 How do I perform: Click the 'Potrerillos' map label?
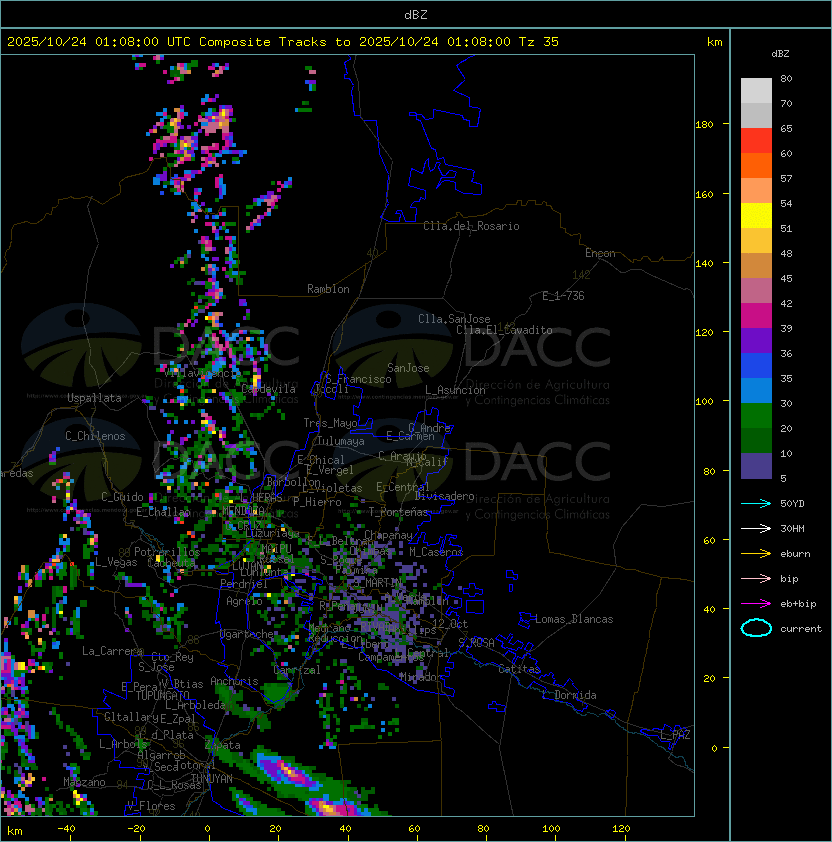tap(167, 552)
